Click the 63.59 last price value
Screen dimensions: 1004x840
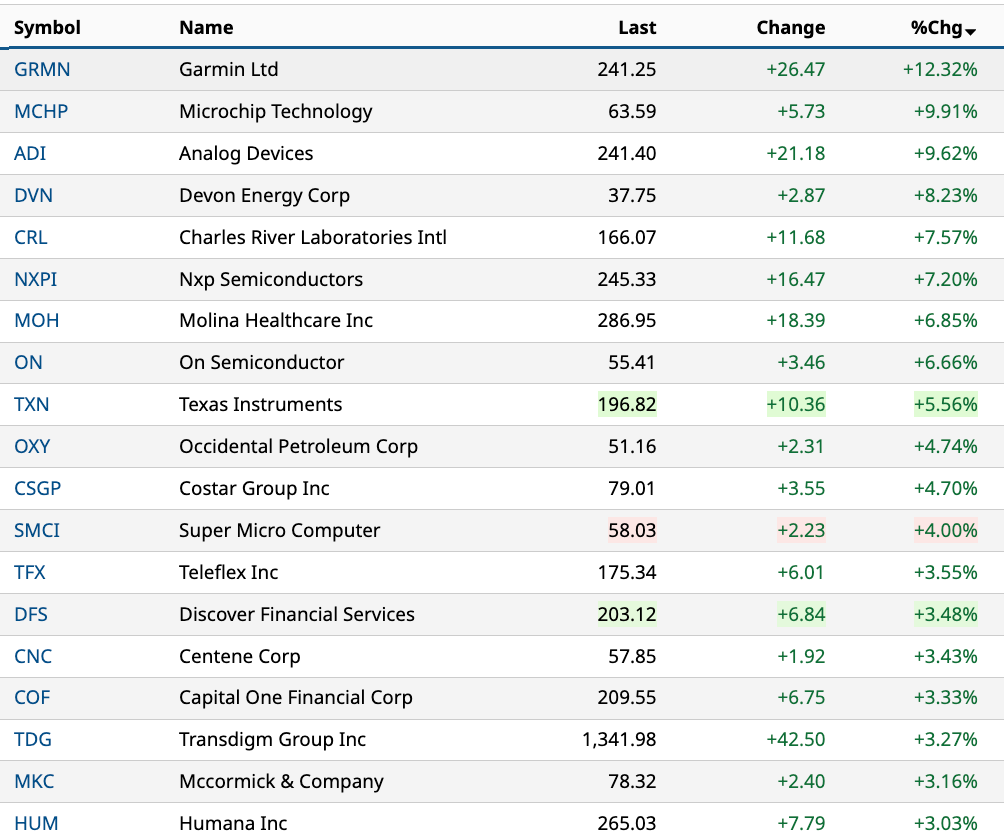[x=632, y=111]
